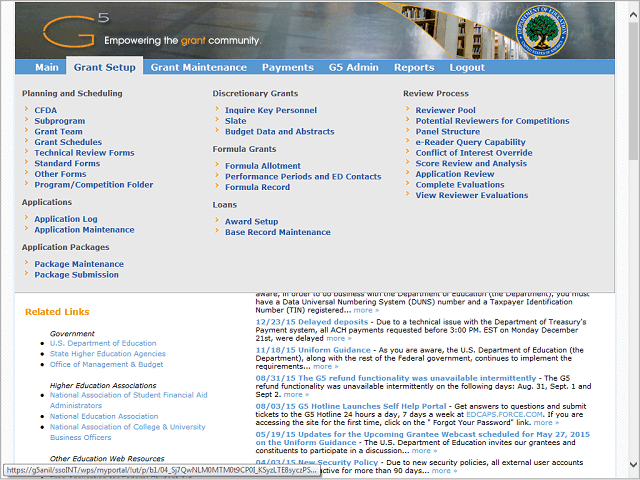Open the 04/03/15 New Security Policy item

317,463
